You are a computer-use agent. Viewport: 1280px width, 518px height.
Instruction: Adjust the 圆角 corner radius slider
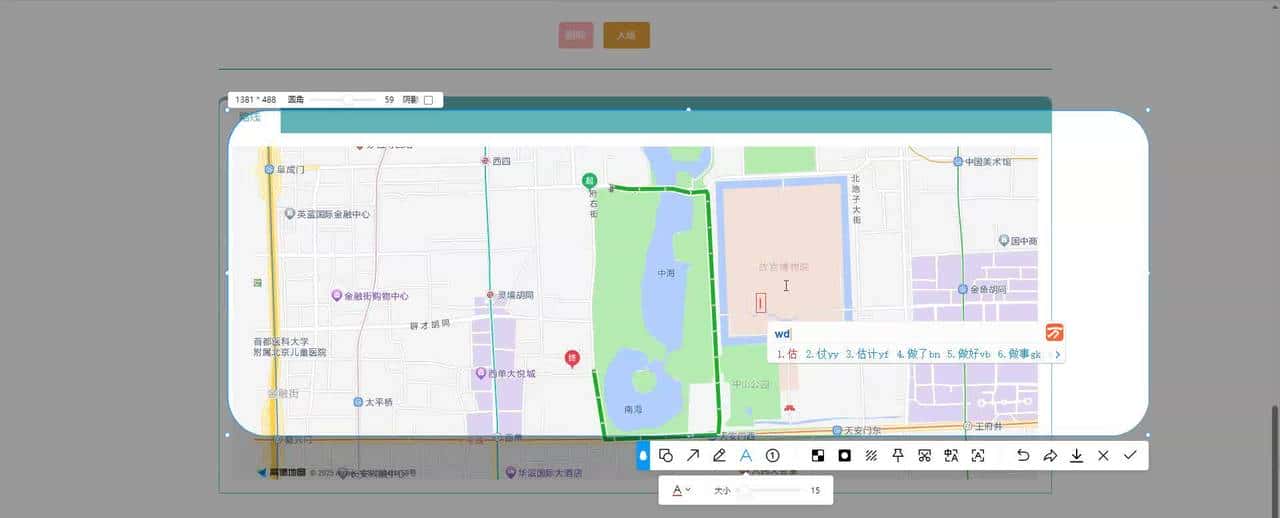tap(343, 100)
